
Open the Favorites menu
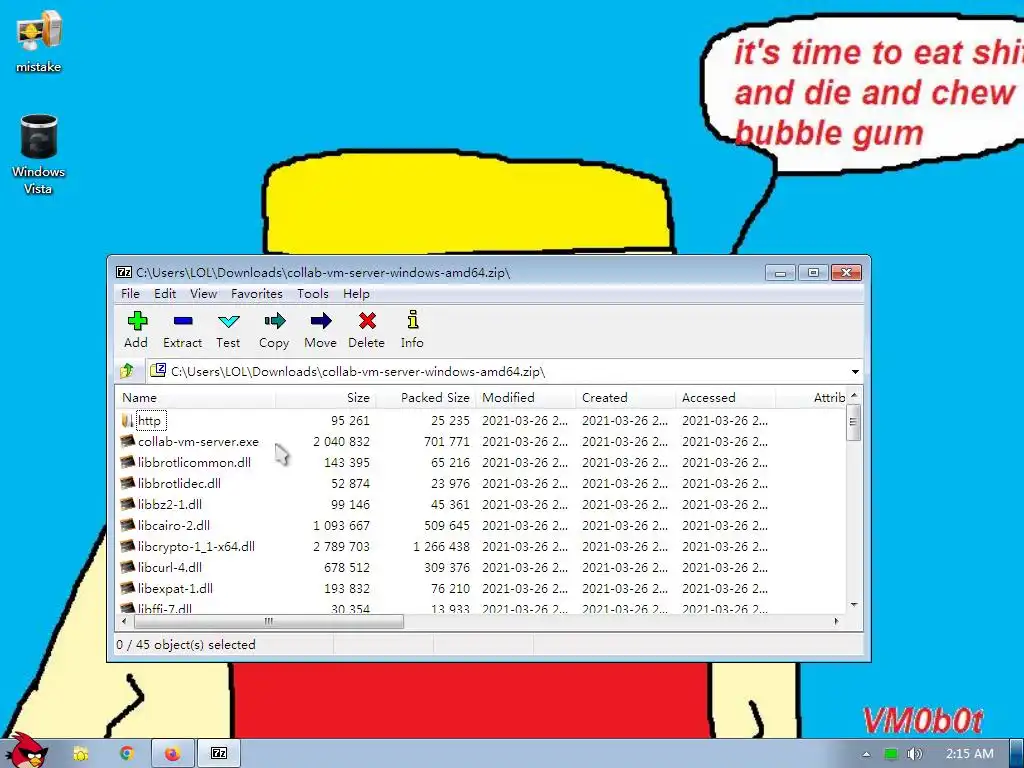pyautogui.click(x=257, y=294)
